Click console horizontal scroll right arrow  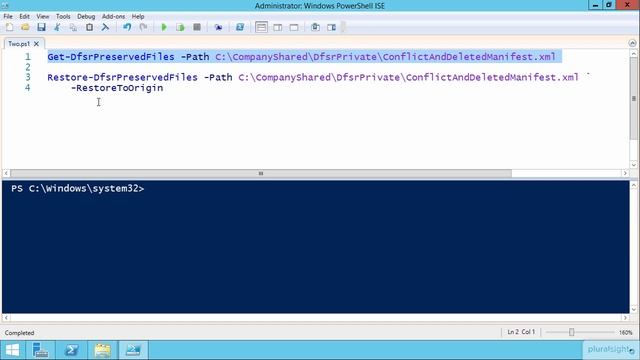point(624,318)
